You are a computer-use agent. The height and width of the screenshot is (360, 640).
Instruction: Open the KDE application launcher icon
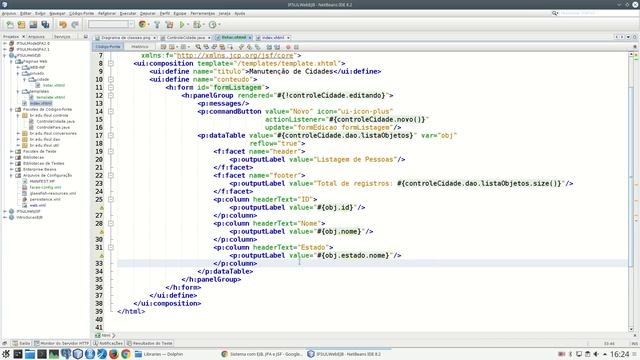(x=6, y=354)
